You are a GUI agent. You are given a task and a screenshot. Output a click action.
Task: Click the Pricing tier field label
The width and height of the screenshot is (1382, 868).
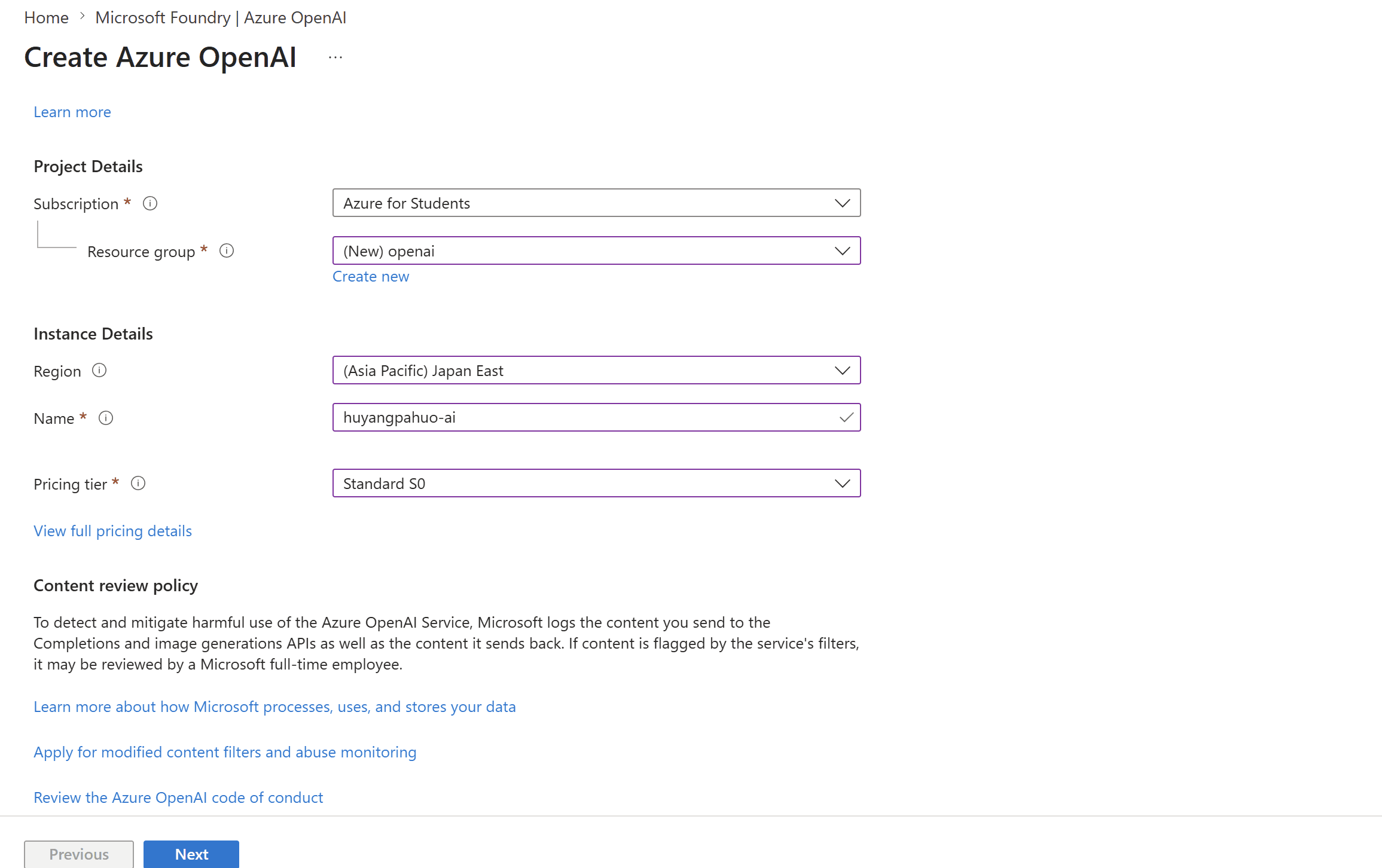(x=70, y=484)
